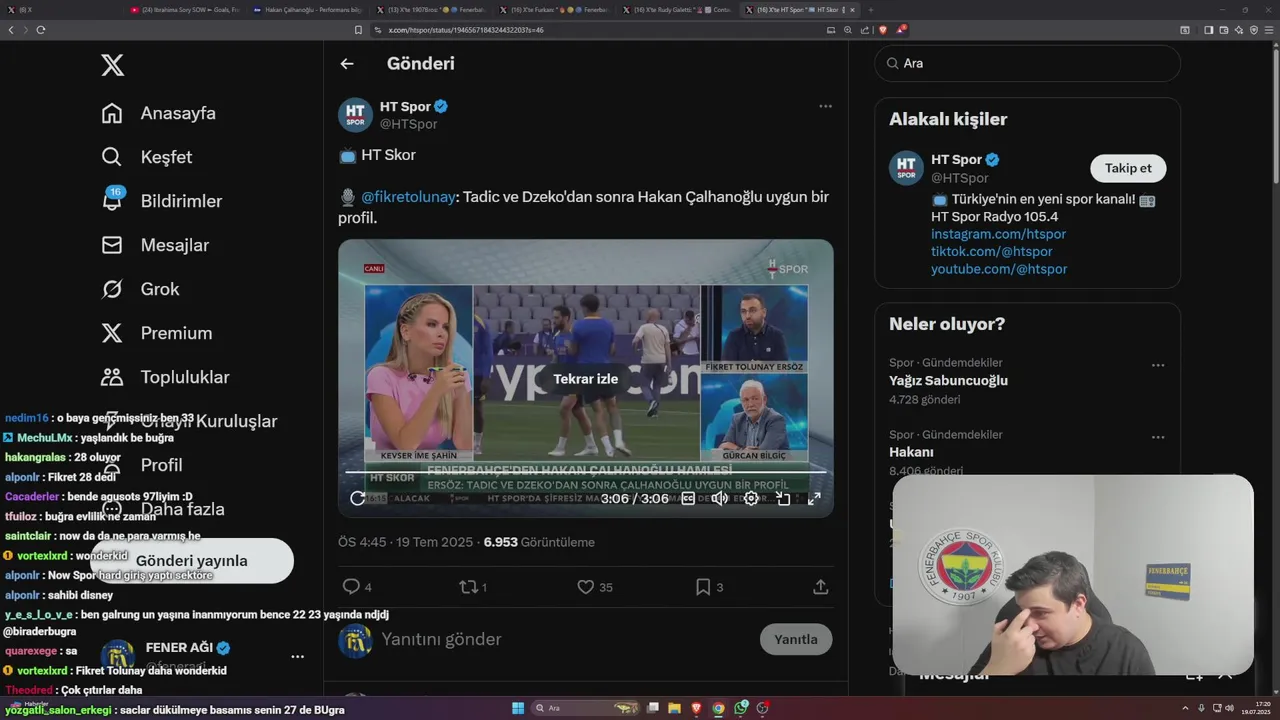Click the Ara search field
The image size is (1280, 720).
pos(1027,63)
